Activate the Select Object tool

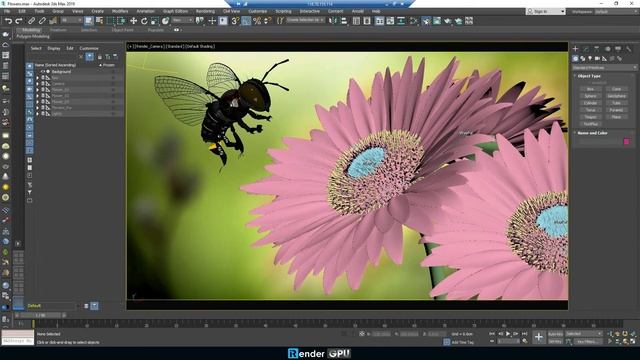(89, 21)
